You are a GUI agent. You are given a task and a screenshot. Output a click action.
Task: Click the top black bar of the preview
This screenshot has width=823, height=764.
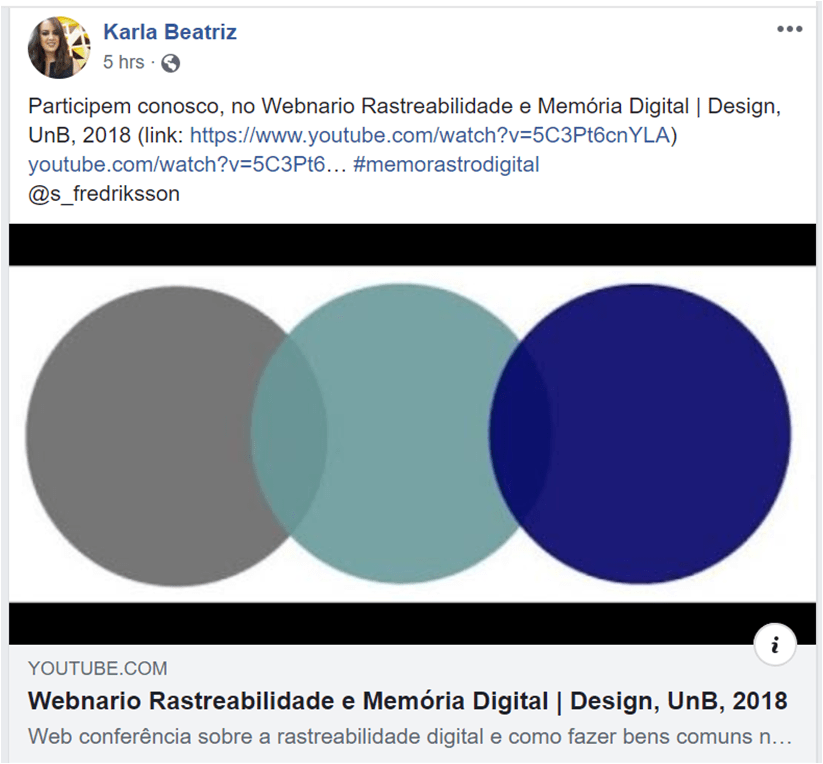pos(412,245)
